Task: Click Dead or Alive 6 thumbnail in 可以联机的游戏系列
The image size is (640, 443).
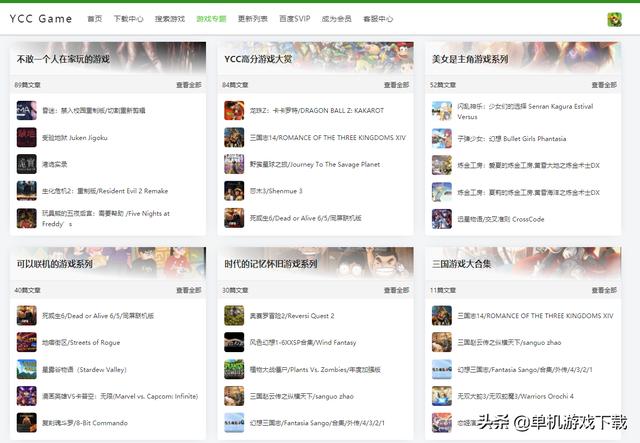Action: (x=27, y=316)
